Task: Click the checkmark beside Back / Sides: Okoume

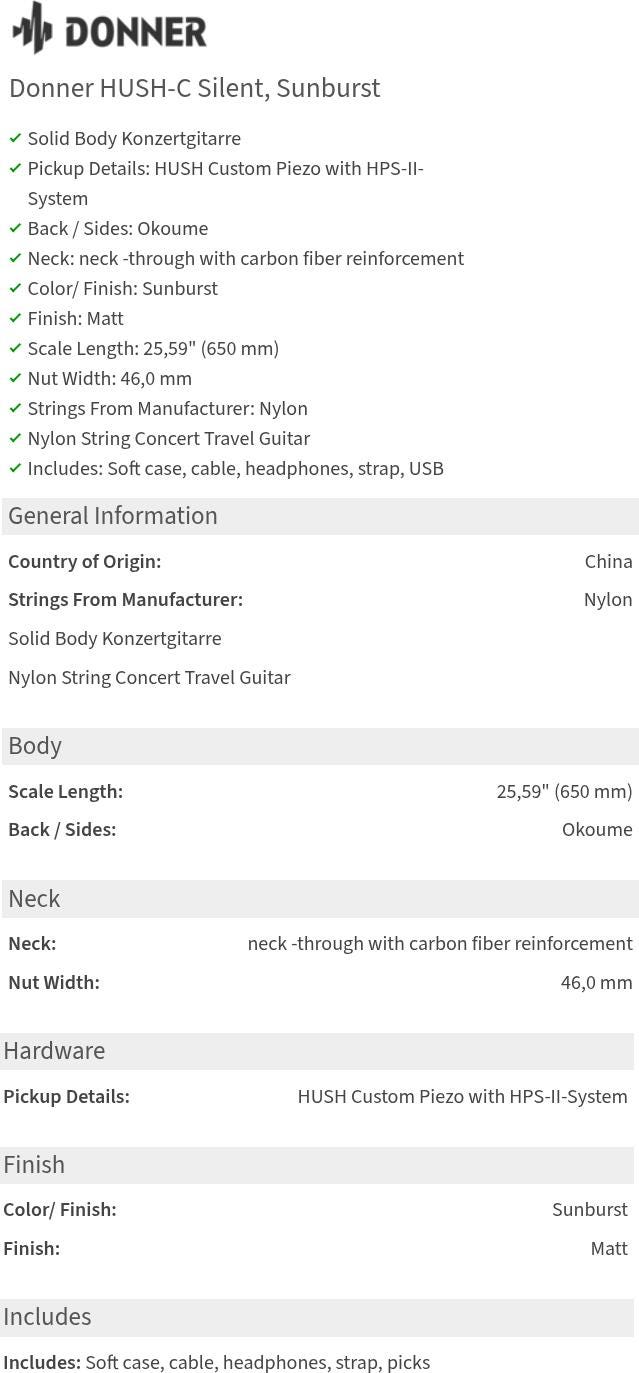Action: [15, 228]
